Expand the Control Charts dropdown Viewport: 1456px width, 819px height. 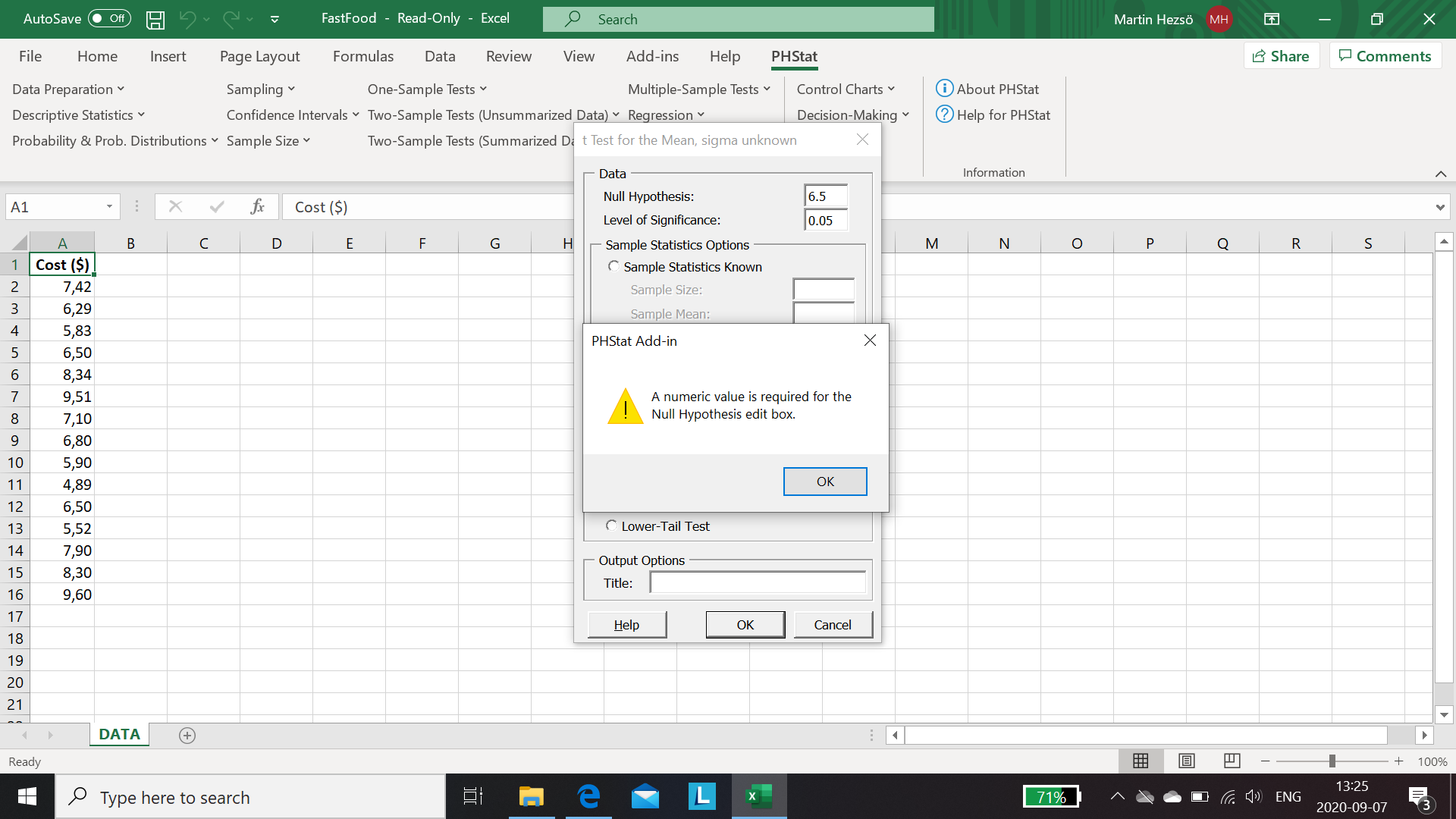[846, 89]
